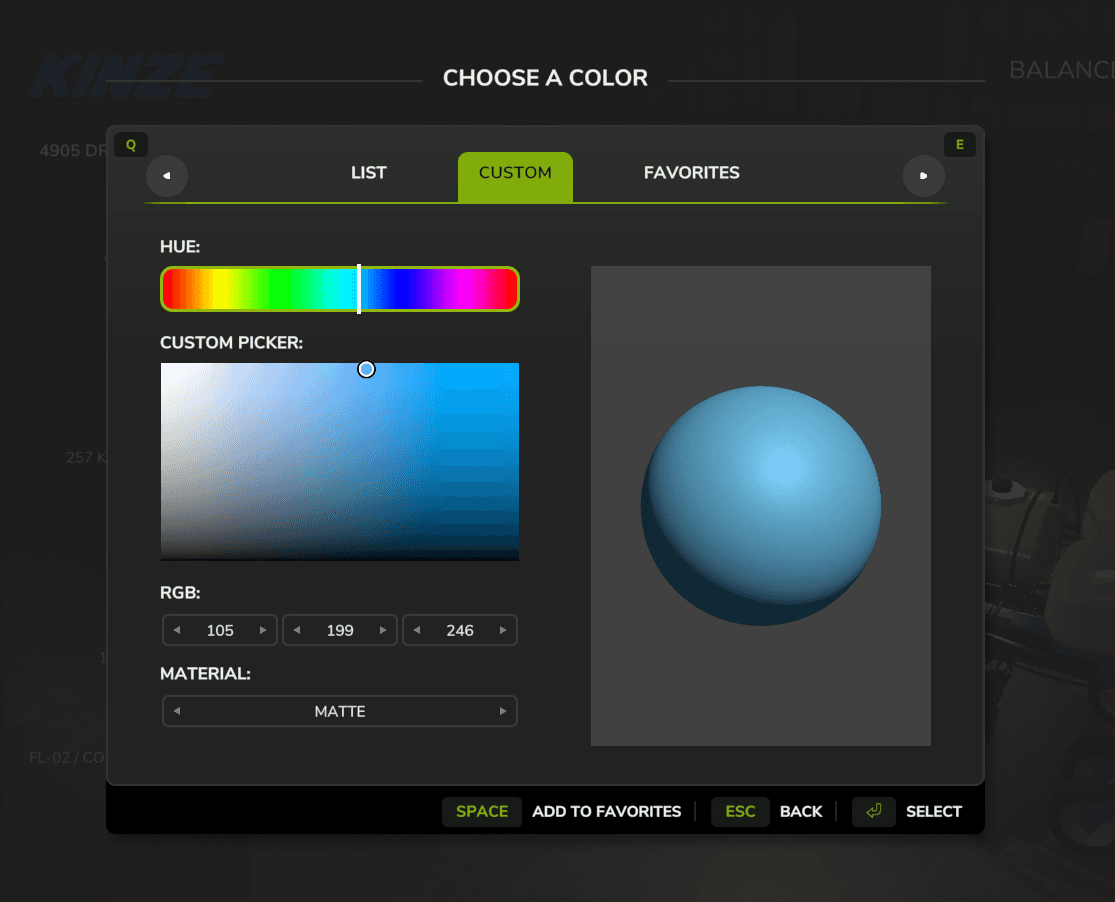Decrease the blue value of 246
Image resolution: width=1115 pixels, height=902 pixels.
pos(417,630)
